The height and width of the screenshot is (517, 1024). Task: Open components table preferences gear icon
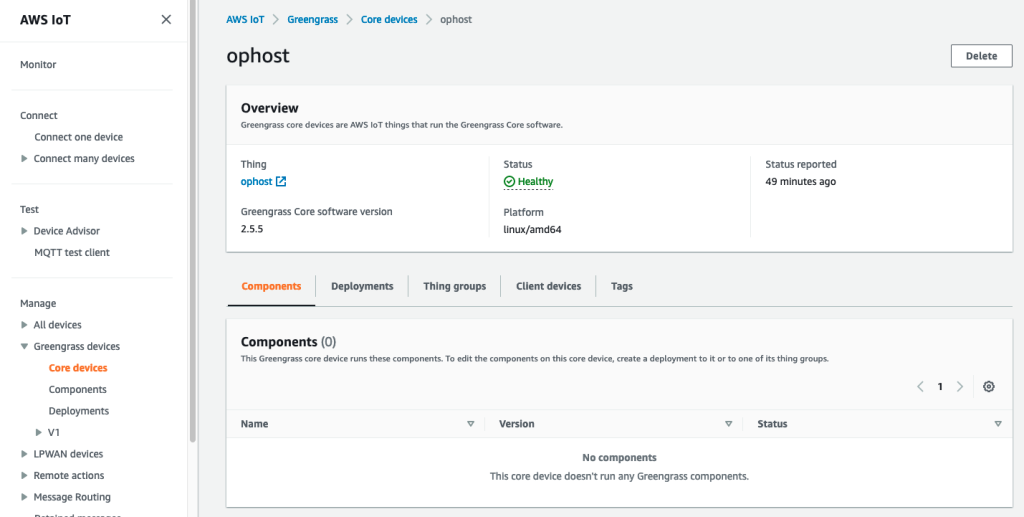(989, 386)
